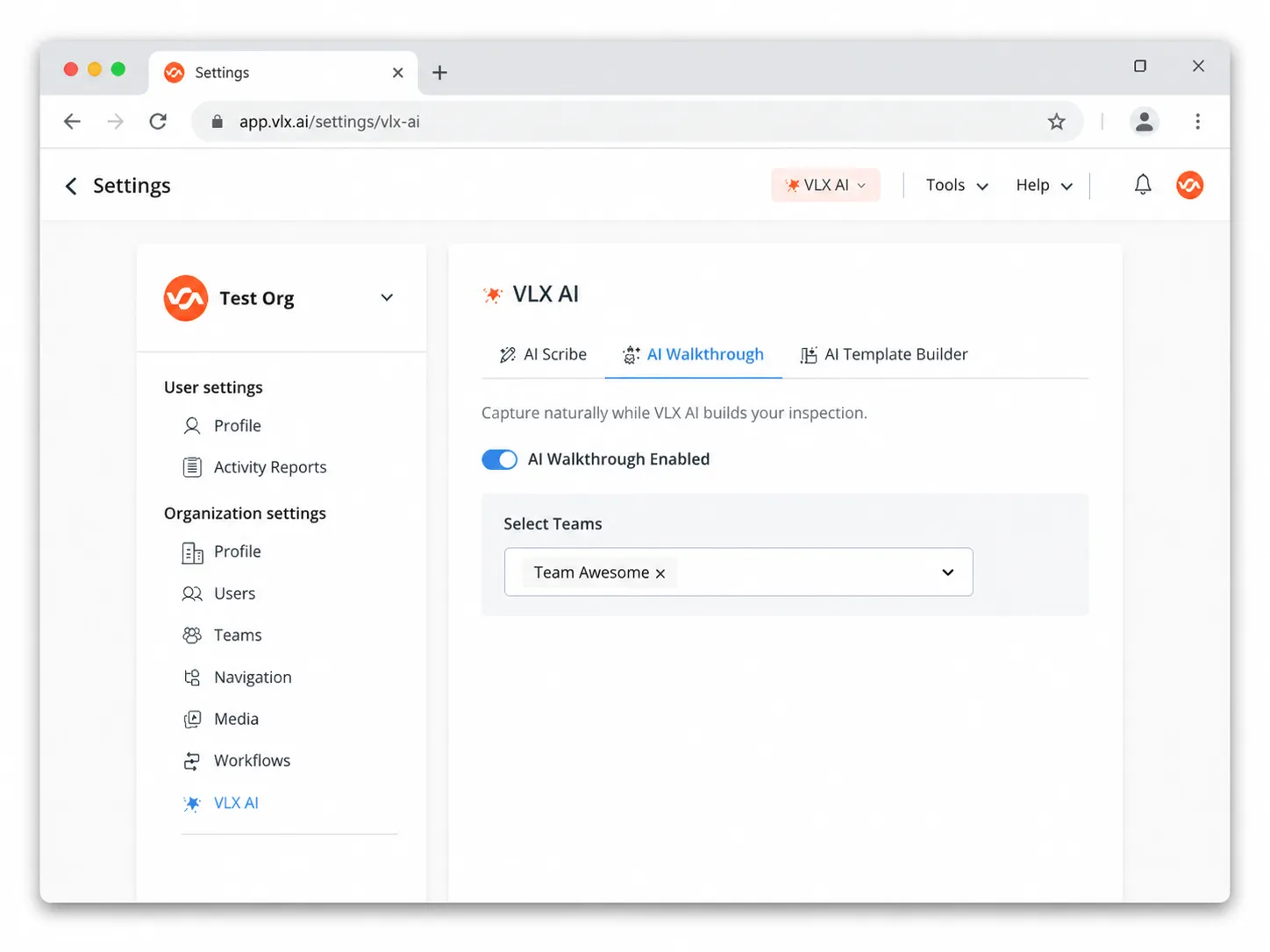Open Navigation settings
The image size is (1270, 952).
(x=237, y=678)
